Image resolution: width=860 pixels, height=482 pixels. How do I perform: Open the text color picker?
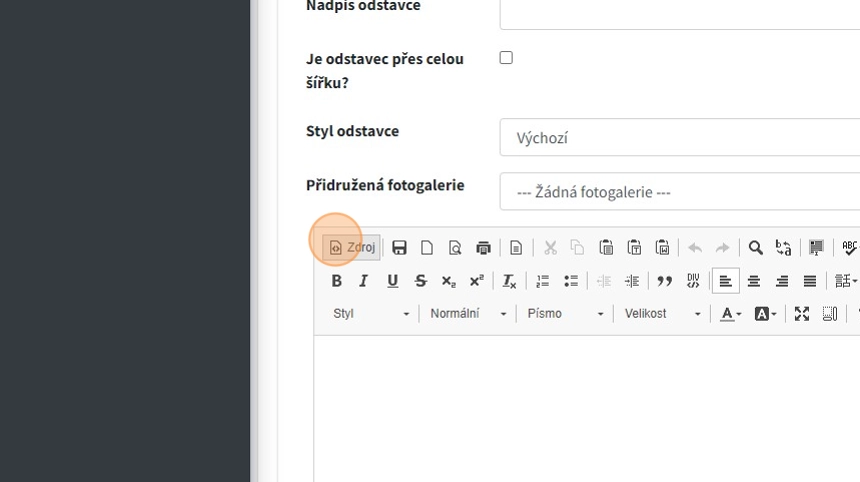(x=731, y=313)
